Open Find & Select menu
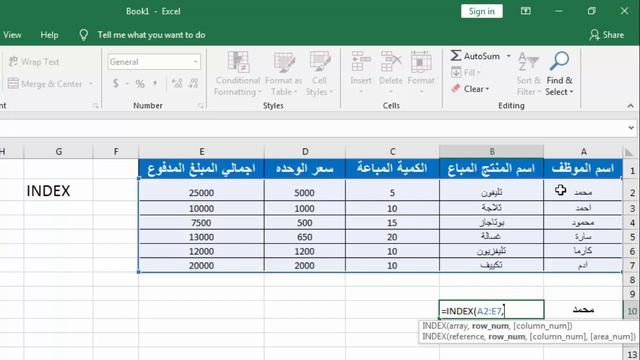 [x=559, y=74]
